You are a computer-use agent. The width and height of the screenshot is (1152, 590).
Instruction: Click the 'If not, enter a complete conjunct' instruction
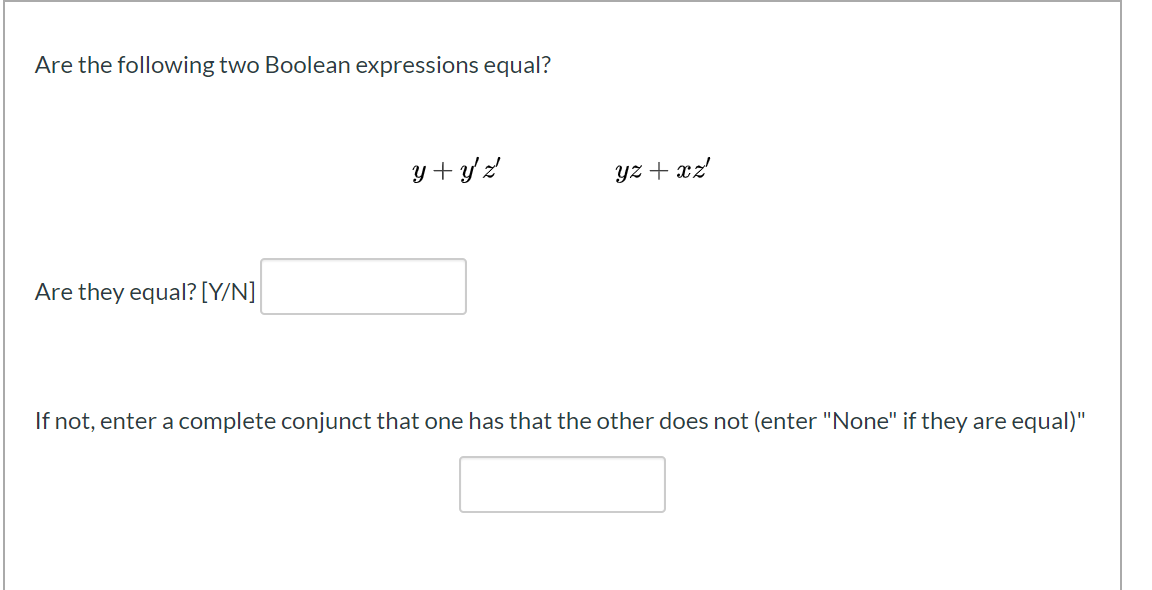pos(560,422)
